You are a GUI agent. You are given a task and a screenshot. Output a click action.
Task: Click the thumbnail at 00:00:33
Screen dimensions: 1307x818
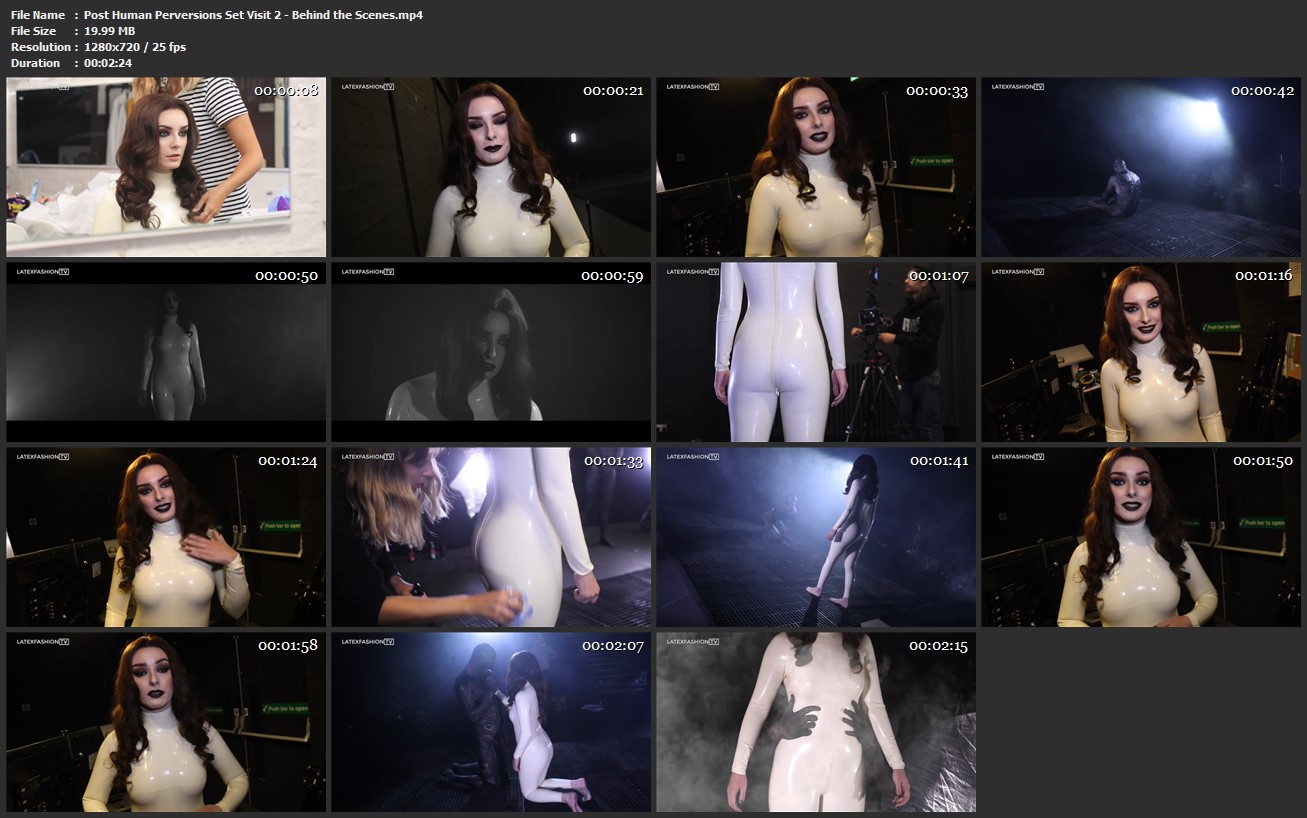pos(816,167)
